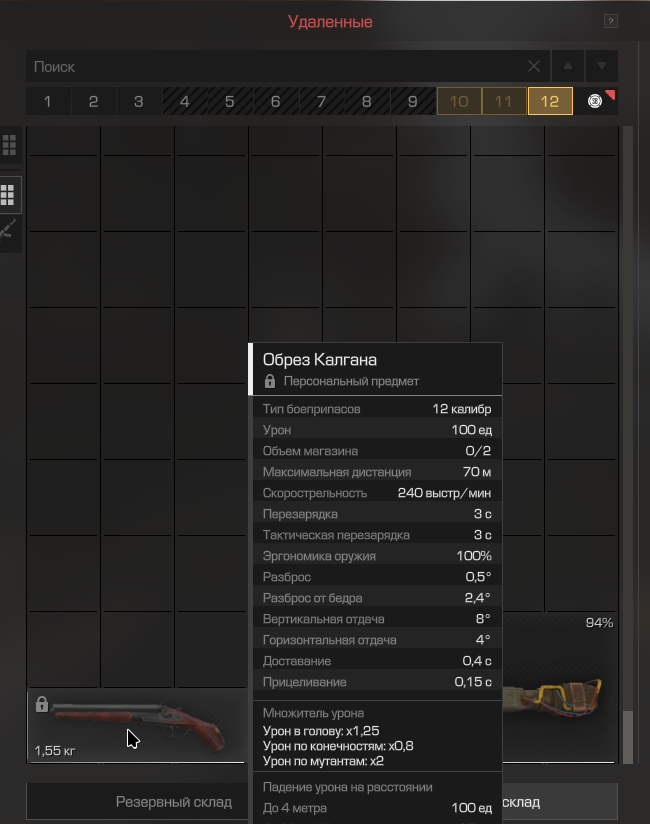This screenshot has height=824, width=650.
Task: Click the help question mark icon
Action: [x=610, y=22]
